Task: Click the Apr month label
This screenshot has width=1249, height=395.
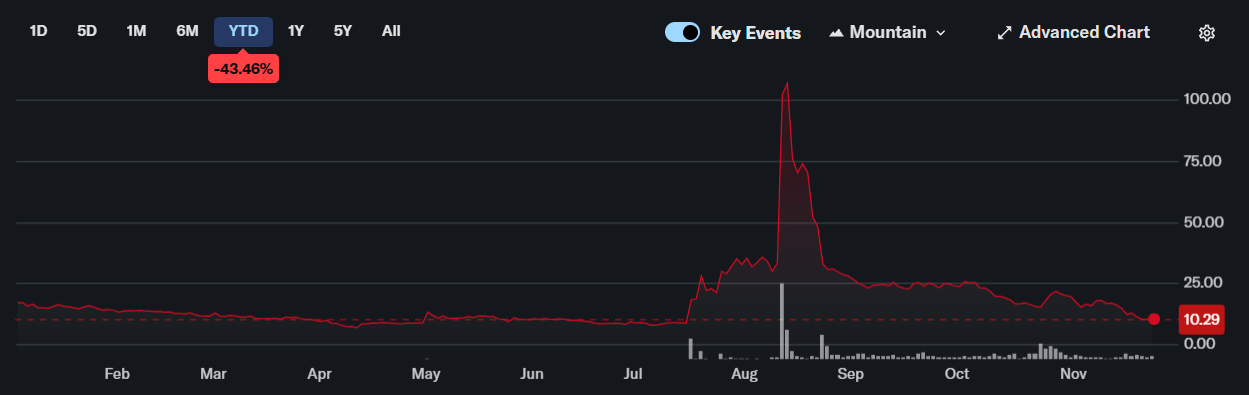Action: click(x=319, y=374)
